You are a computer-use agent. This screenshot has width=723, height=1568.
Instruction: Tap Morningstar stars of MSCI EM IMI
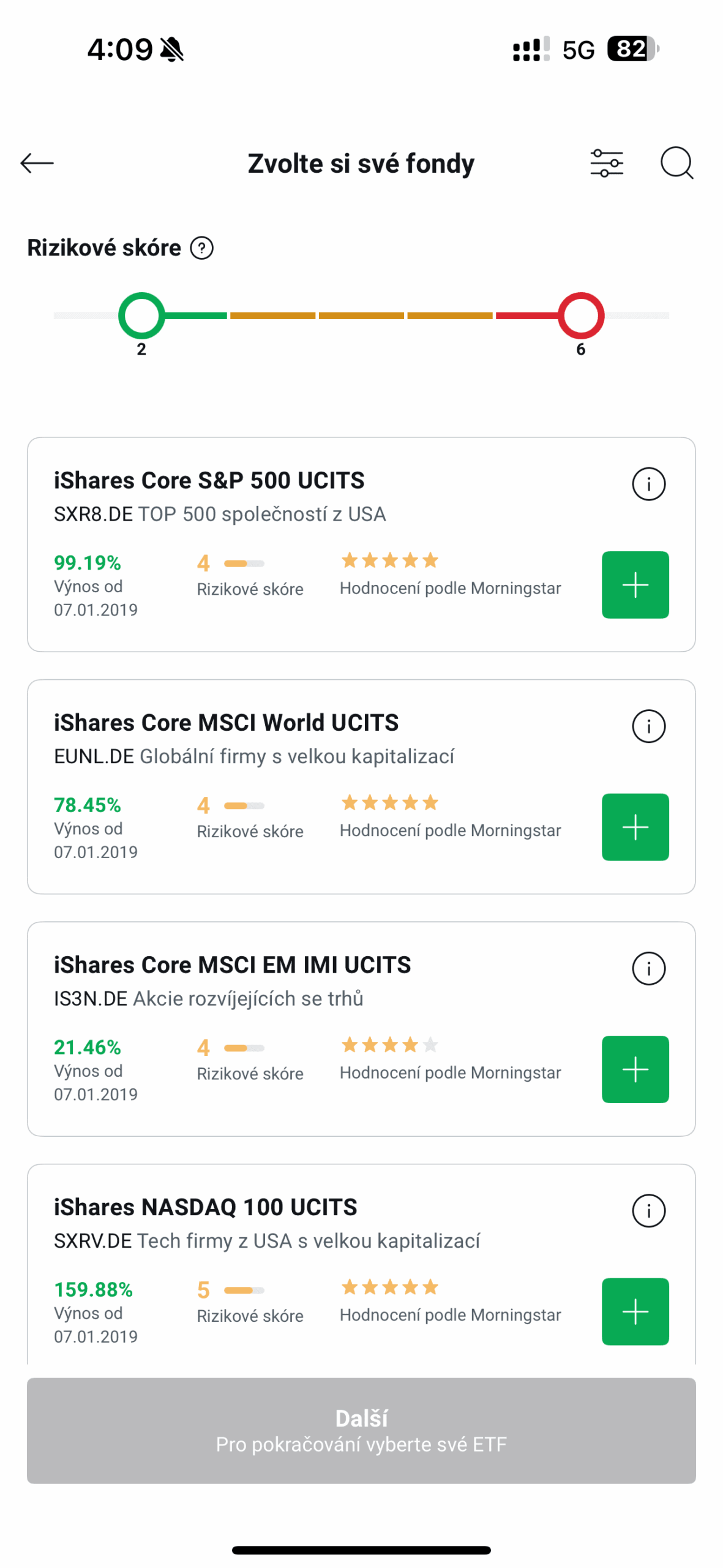coord(389,1044)
